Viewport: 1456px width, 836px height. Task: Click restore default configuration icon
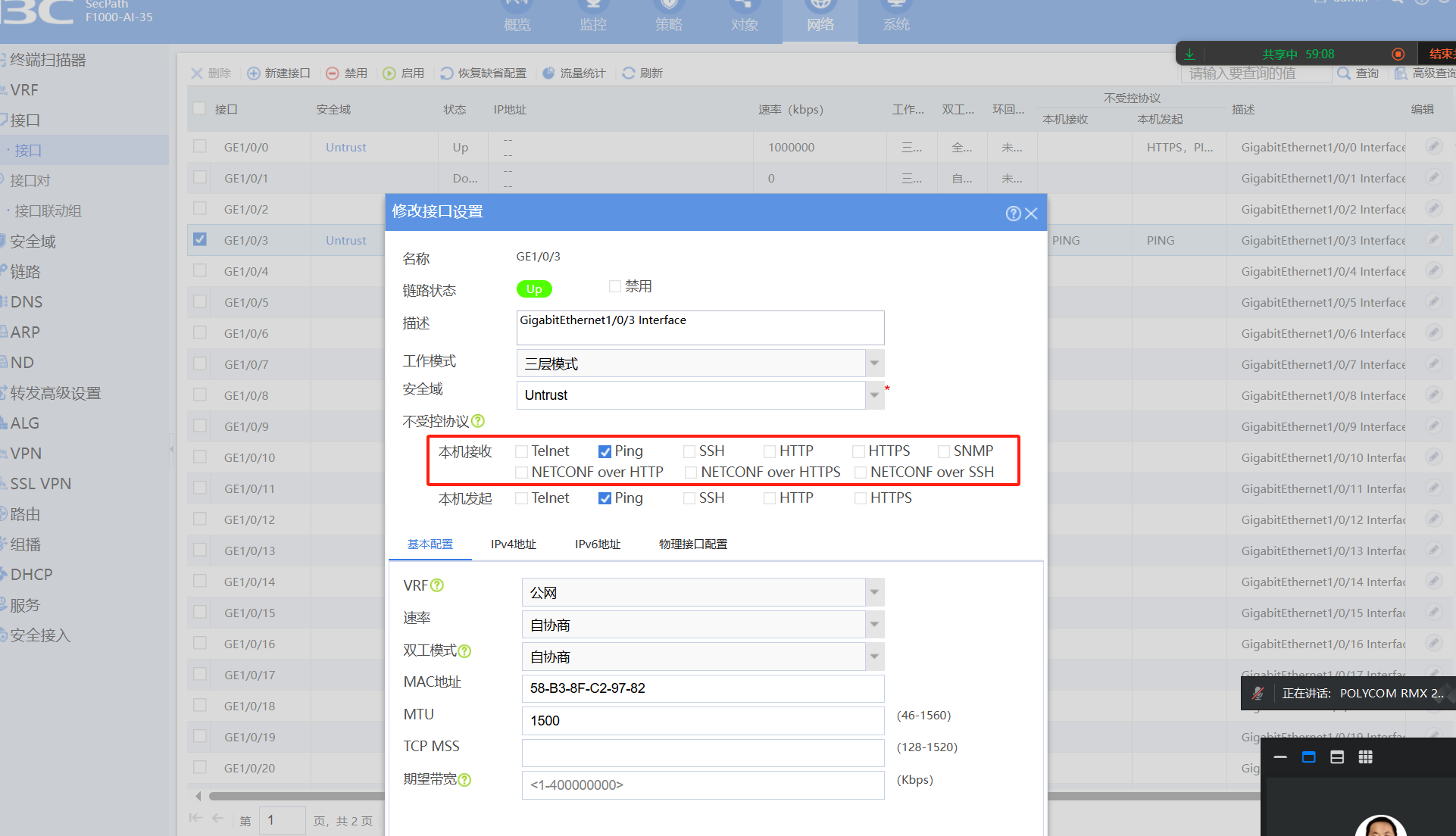coord(447,73)
